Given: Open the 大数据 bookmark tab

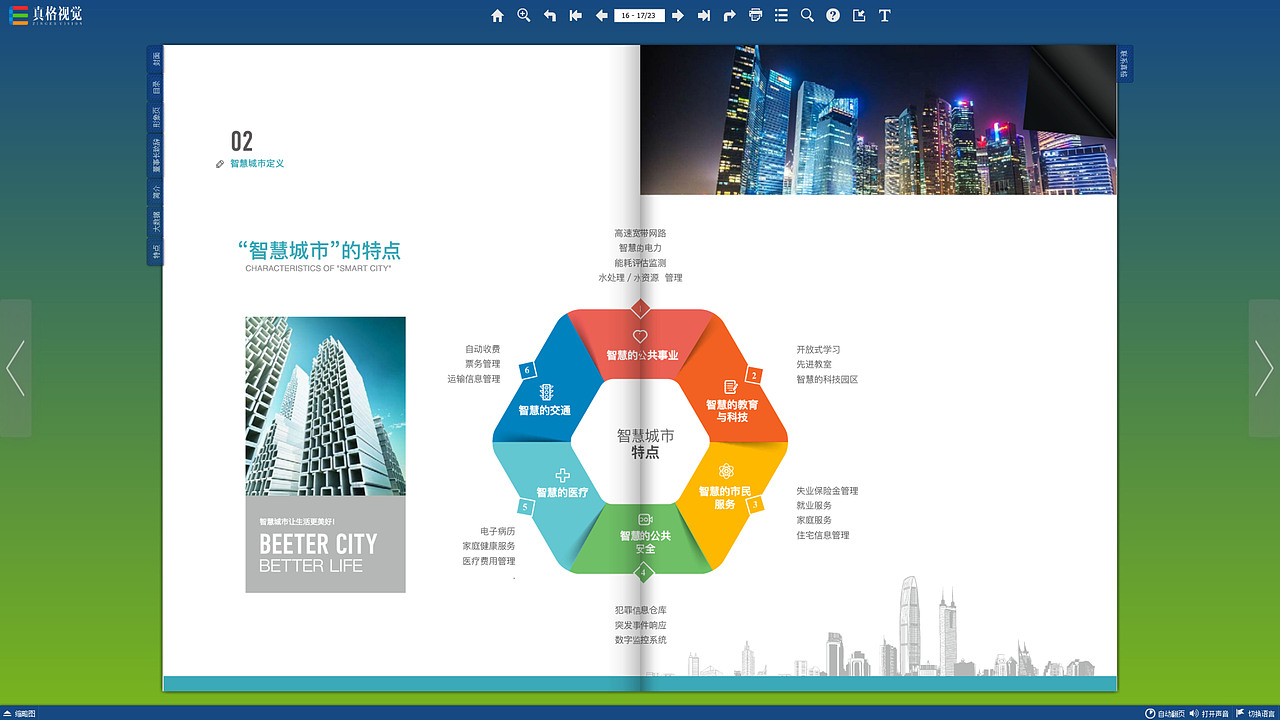Looking at the screenshot, I should (155, 222).
